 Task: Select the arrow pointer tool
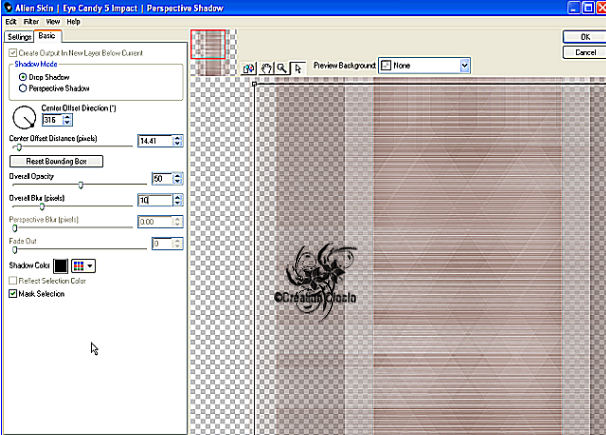coord(298,69)
